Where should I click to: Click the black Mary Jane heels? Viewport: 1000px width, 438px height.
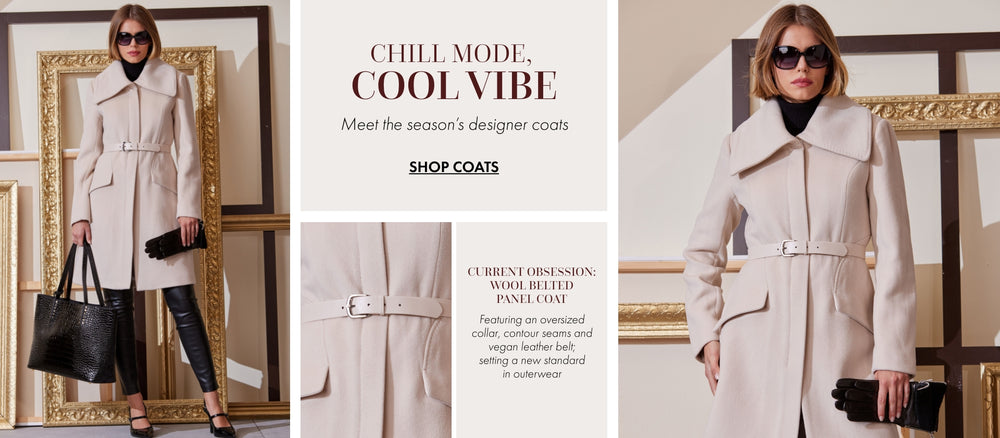181,422
